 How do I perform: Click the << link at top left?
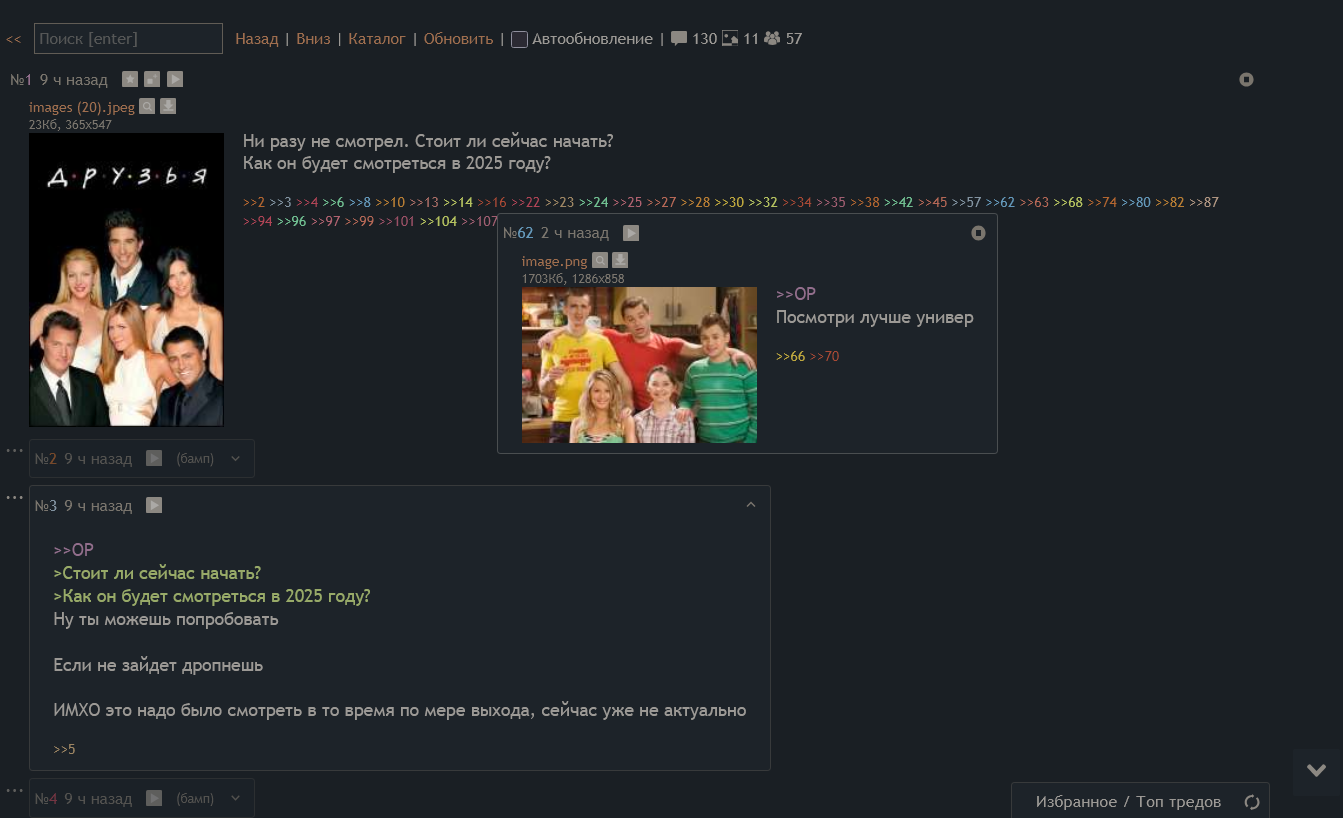(x=13, y=39)
